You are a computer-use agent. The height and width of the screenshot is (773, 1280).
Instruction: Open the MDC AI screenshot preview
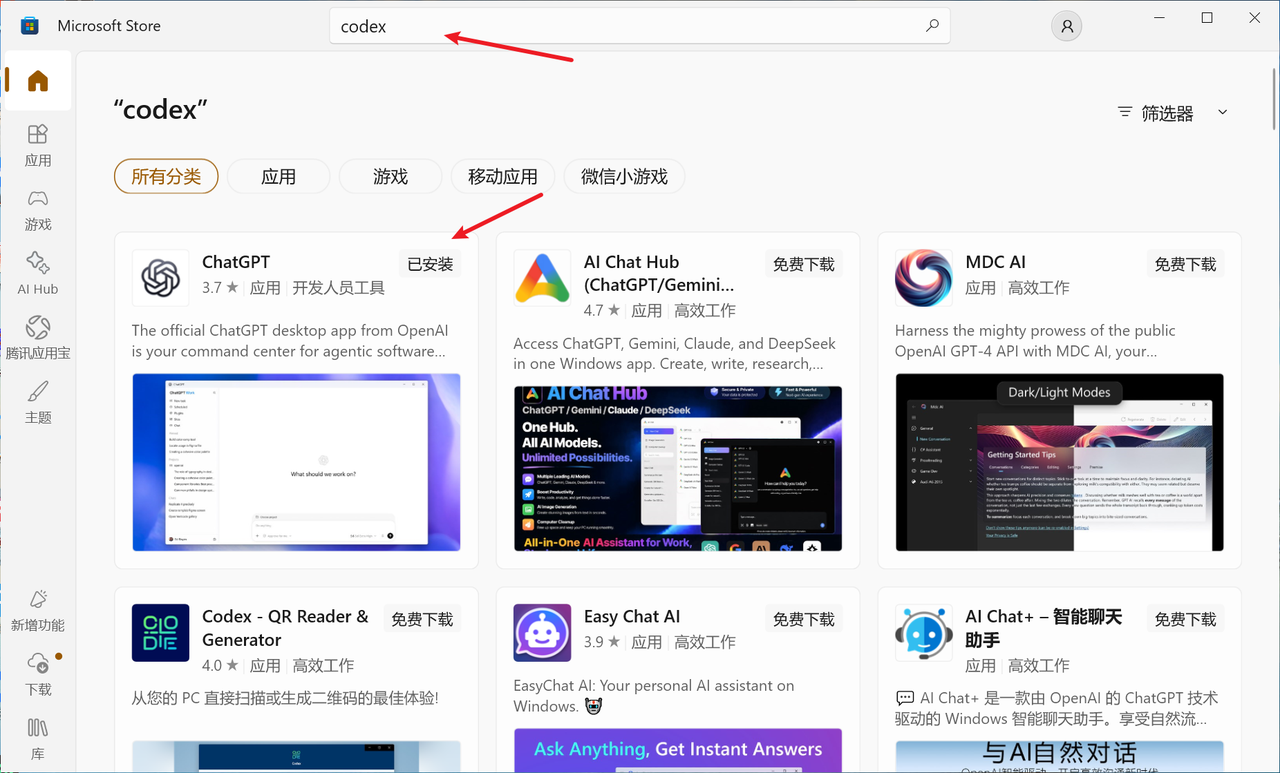[x=1060, y=462]
